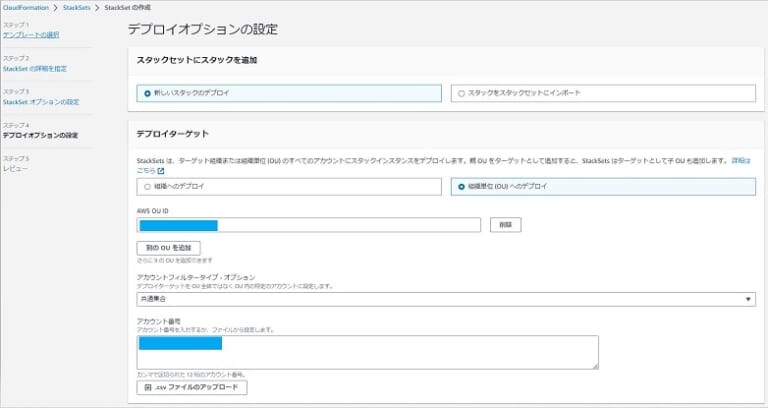Click the resize handle of account number textarea
768x408 pixels.
click(x=595, y=366)
